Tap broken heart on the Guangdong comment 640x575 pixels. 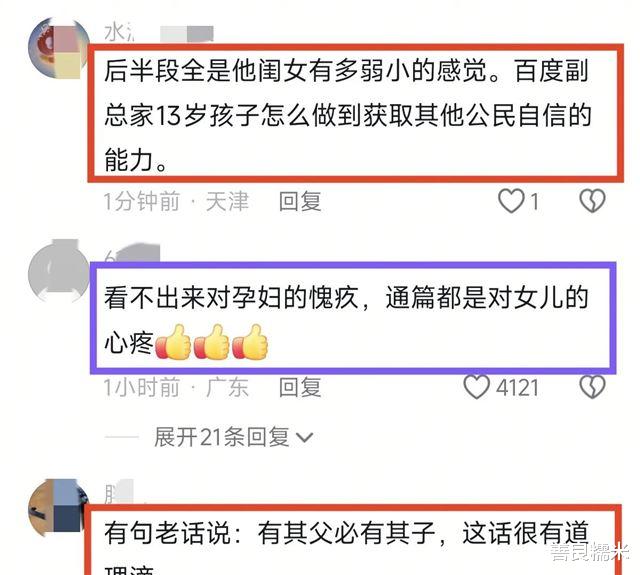tap(592, 387)
